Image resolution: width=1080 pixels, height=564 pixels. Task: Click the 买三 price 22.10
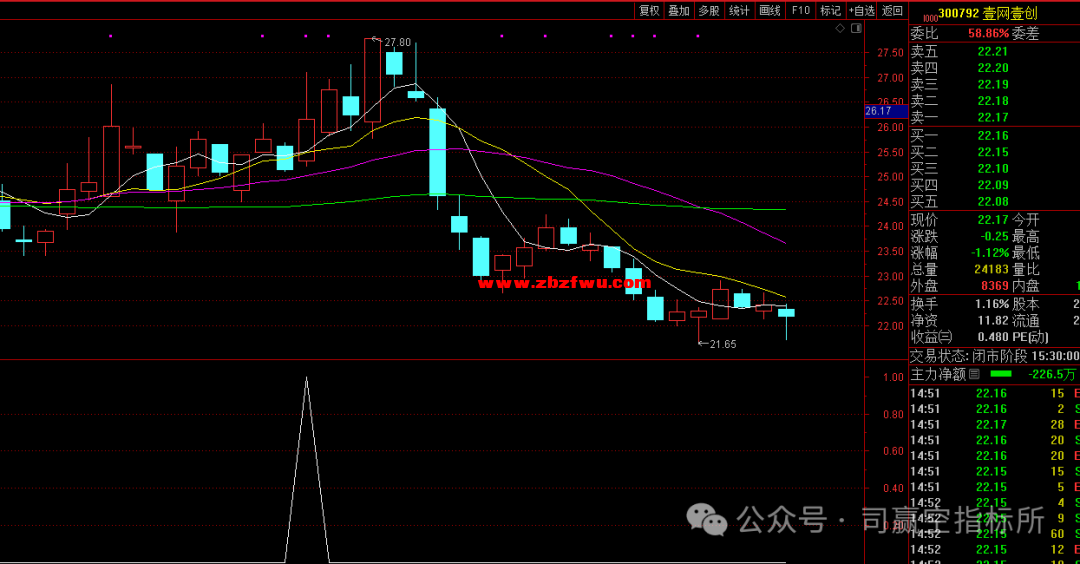(993, 169)
